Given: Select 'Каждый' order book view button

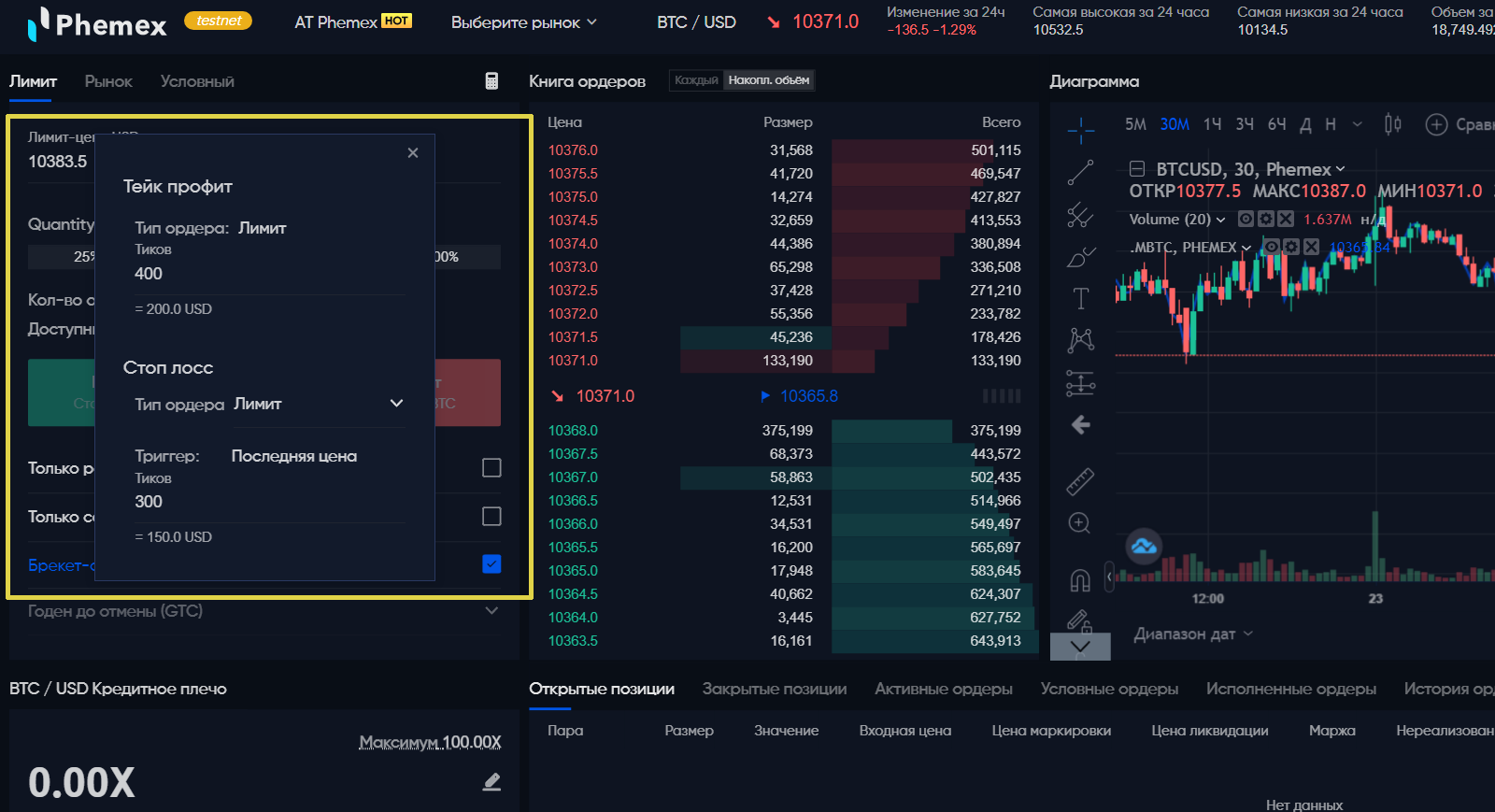Looking at the screenshot, I should pyautogui.click(x=696, y=80).
